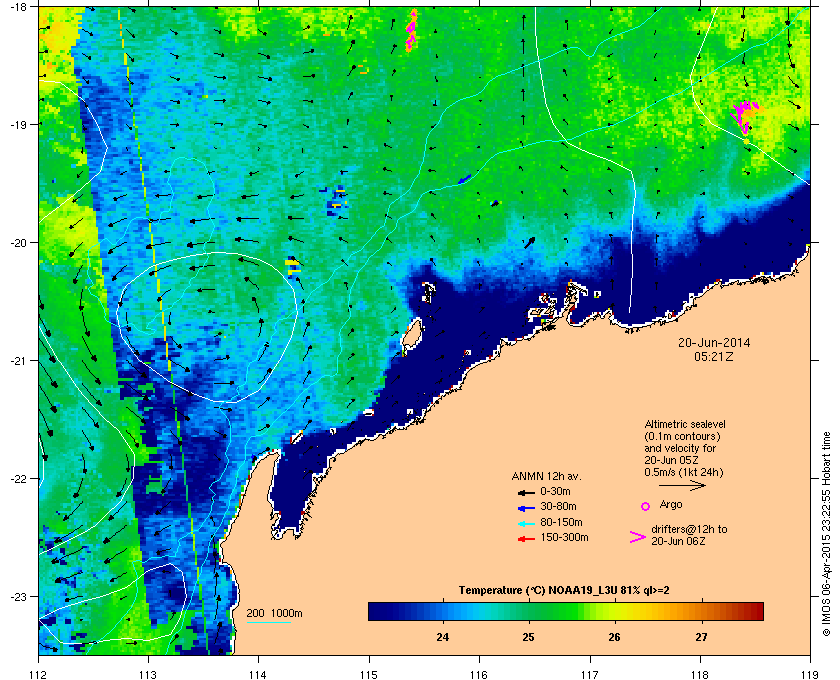
Task: Click the latitude label -19
Action: (19, 125)
